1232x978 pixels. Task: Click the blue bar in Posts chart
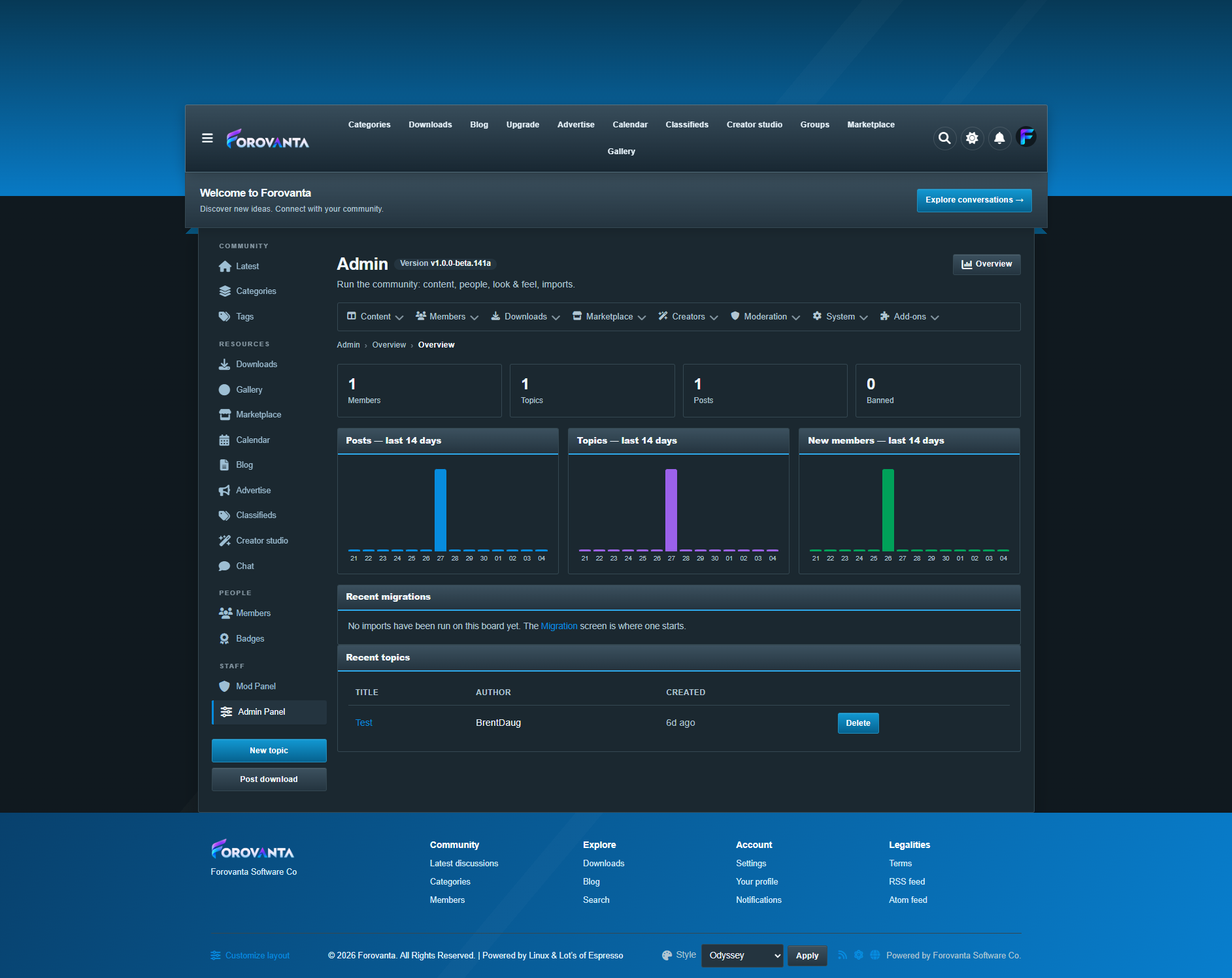(x=441, y=510)
